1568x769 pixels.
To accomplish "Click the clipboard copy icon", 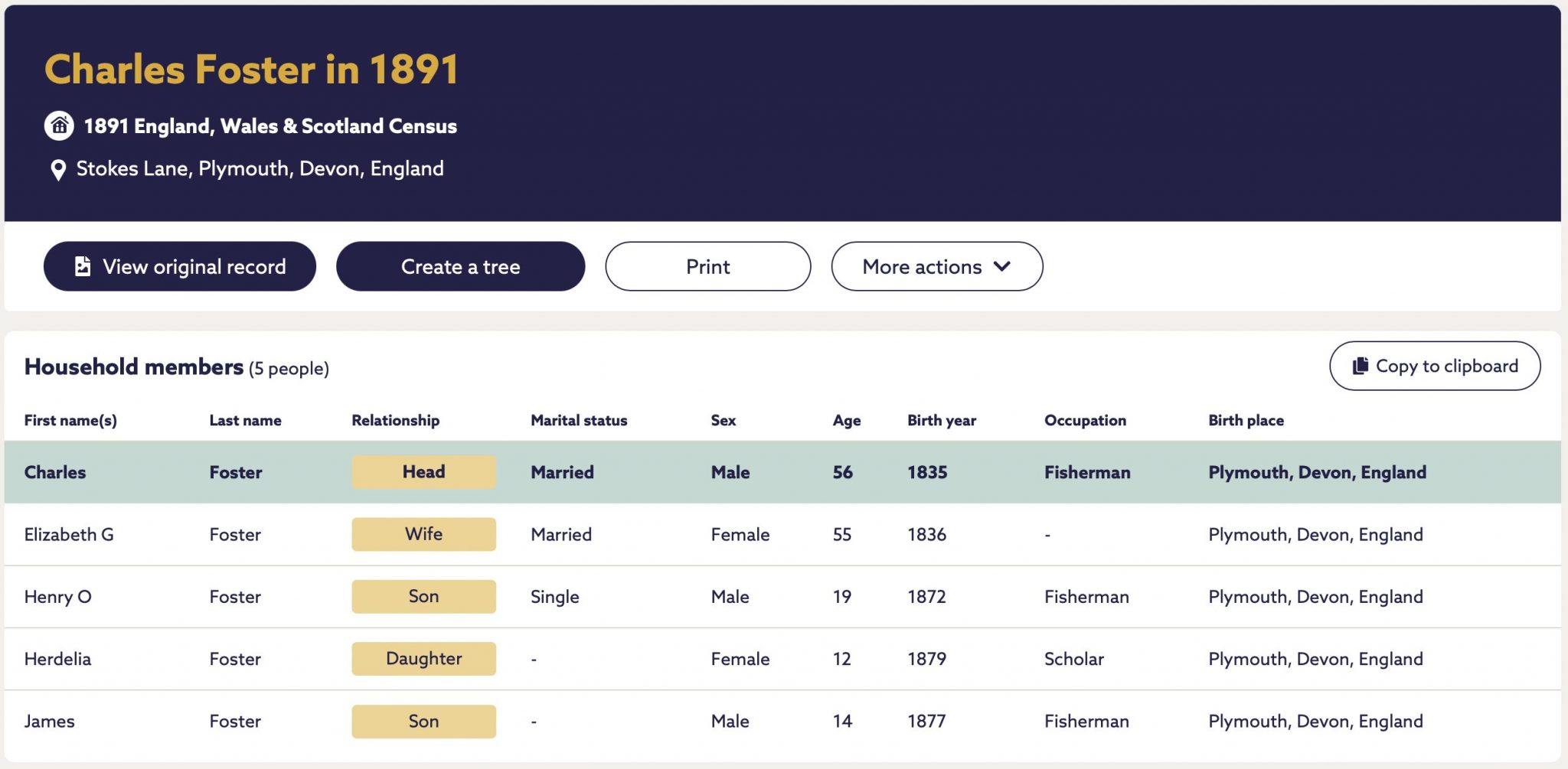I will [x=1360, y=366].
